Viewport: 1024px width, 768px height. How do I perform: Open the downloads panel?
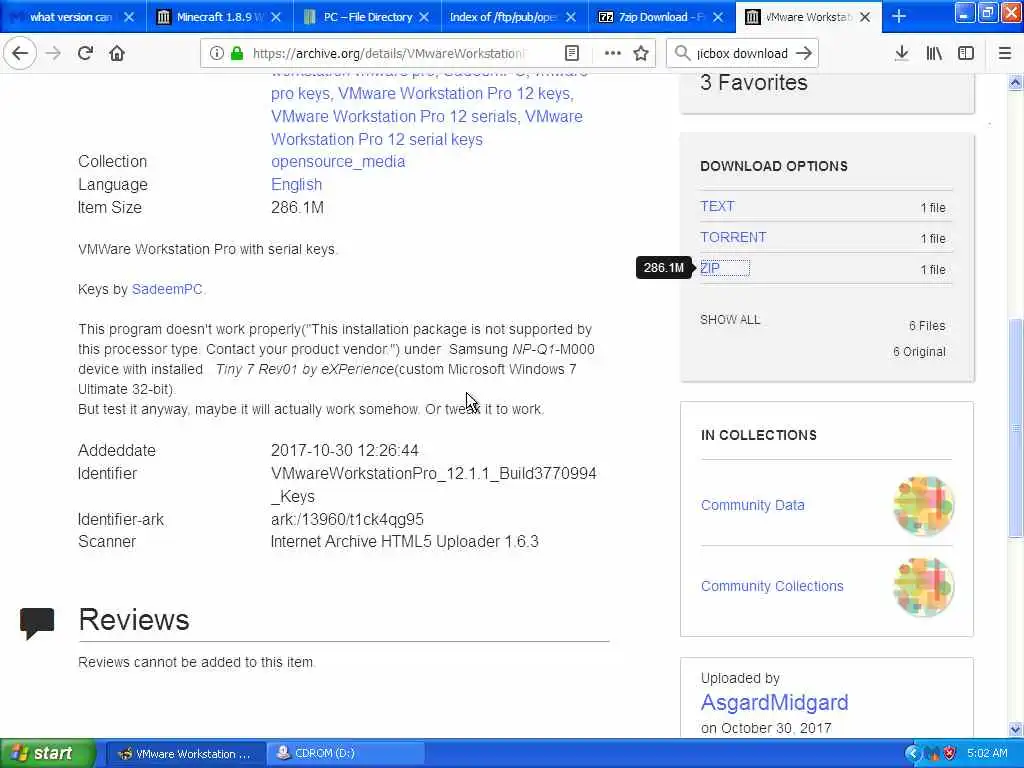coord(901,53)
